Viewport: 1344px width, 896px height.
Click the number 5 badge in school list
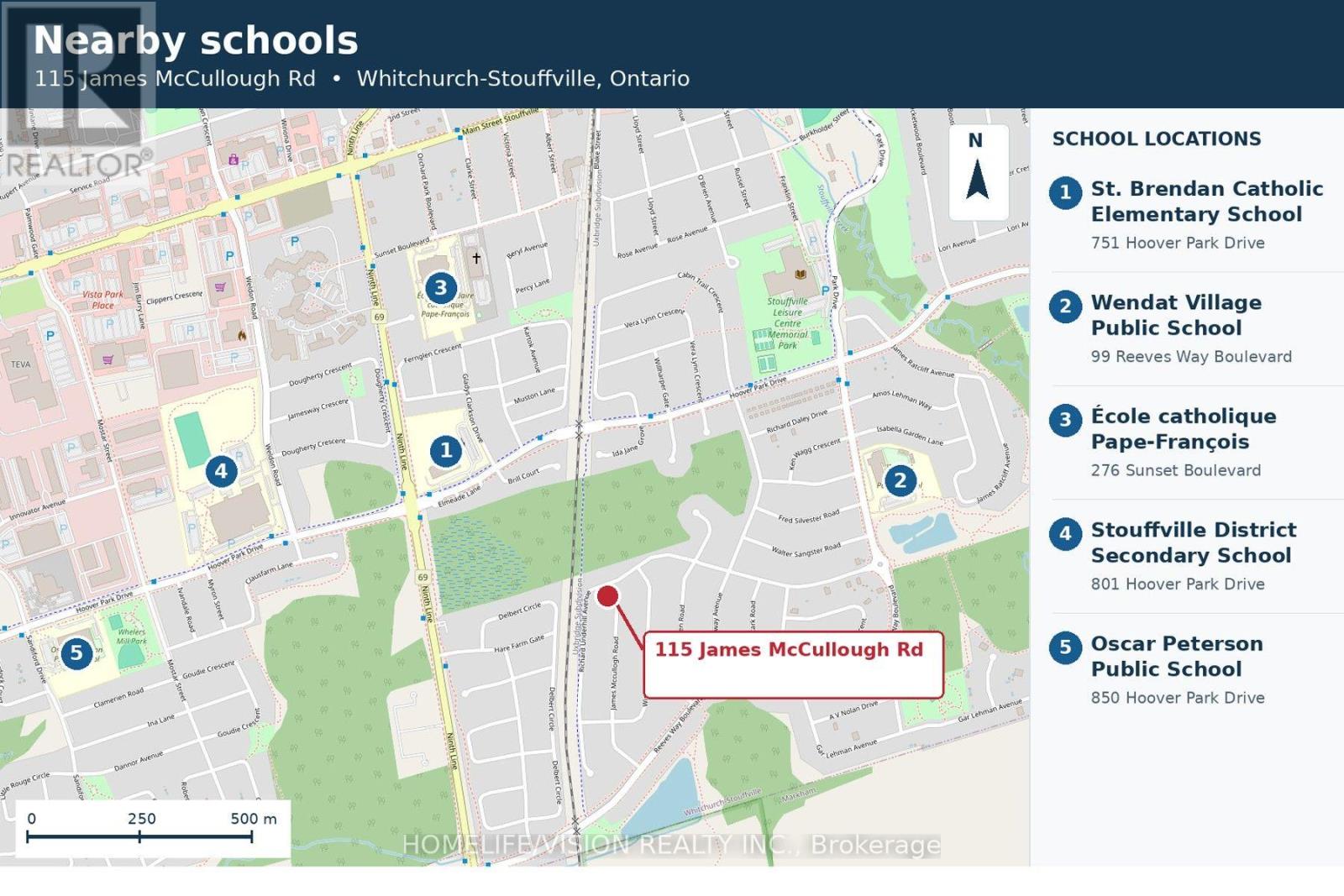pyautogui.click(x=1065, y=647)
